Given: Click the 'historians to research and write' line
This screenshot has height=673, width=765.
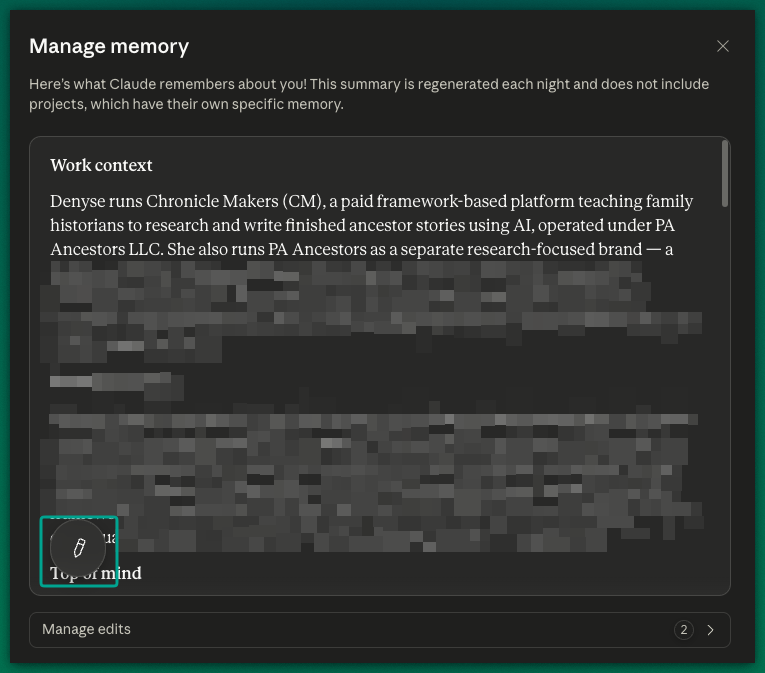Looking at the screenshot, I should pos(362,225).
